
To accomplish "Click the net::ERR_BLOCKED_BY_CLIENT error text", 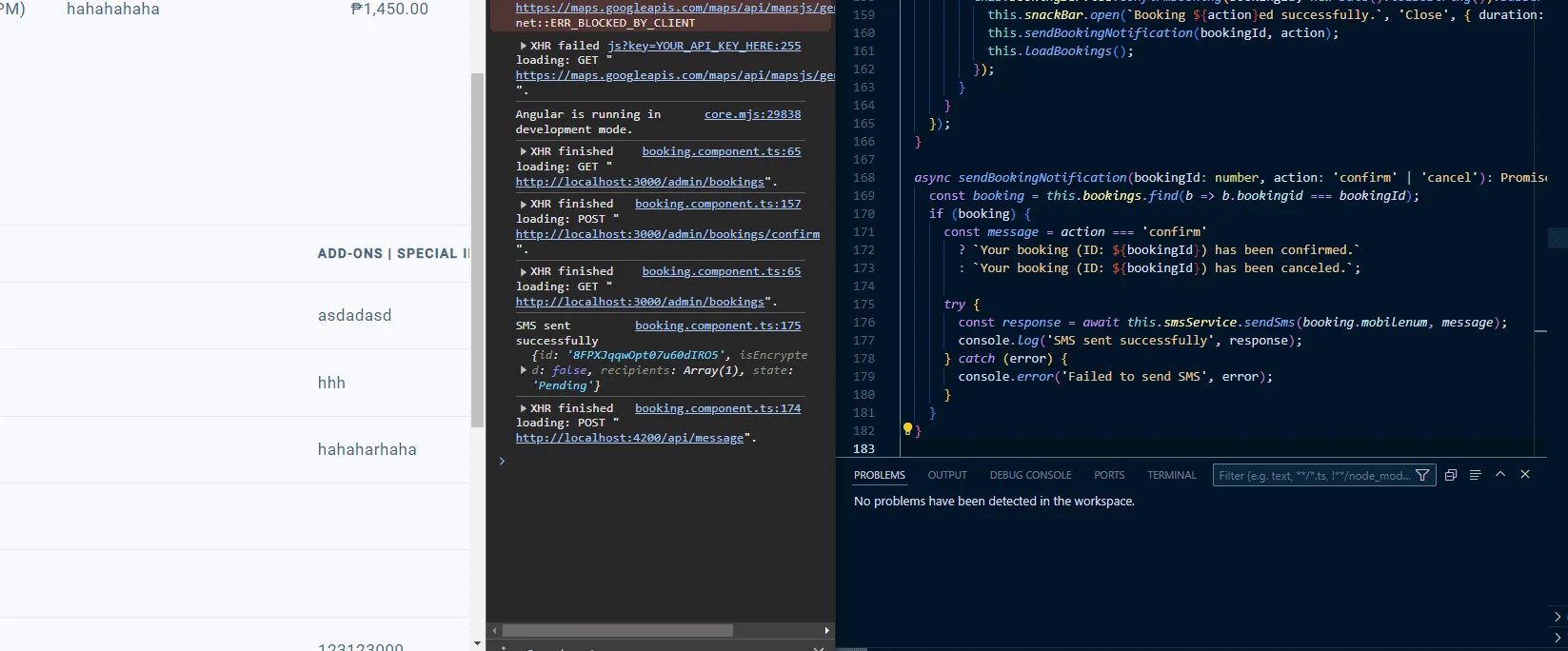I will pyautogui.click(x=605, y=23).
